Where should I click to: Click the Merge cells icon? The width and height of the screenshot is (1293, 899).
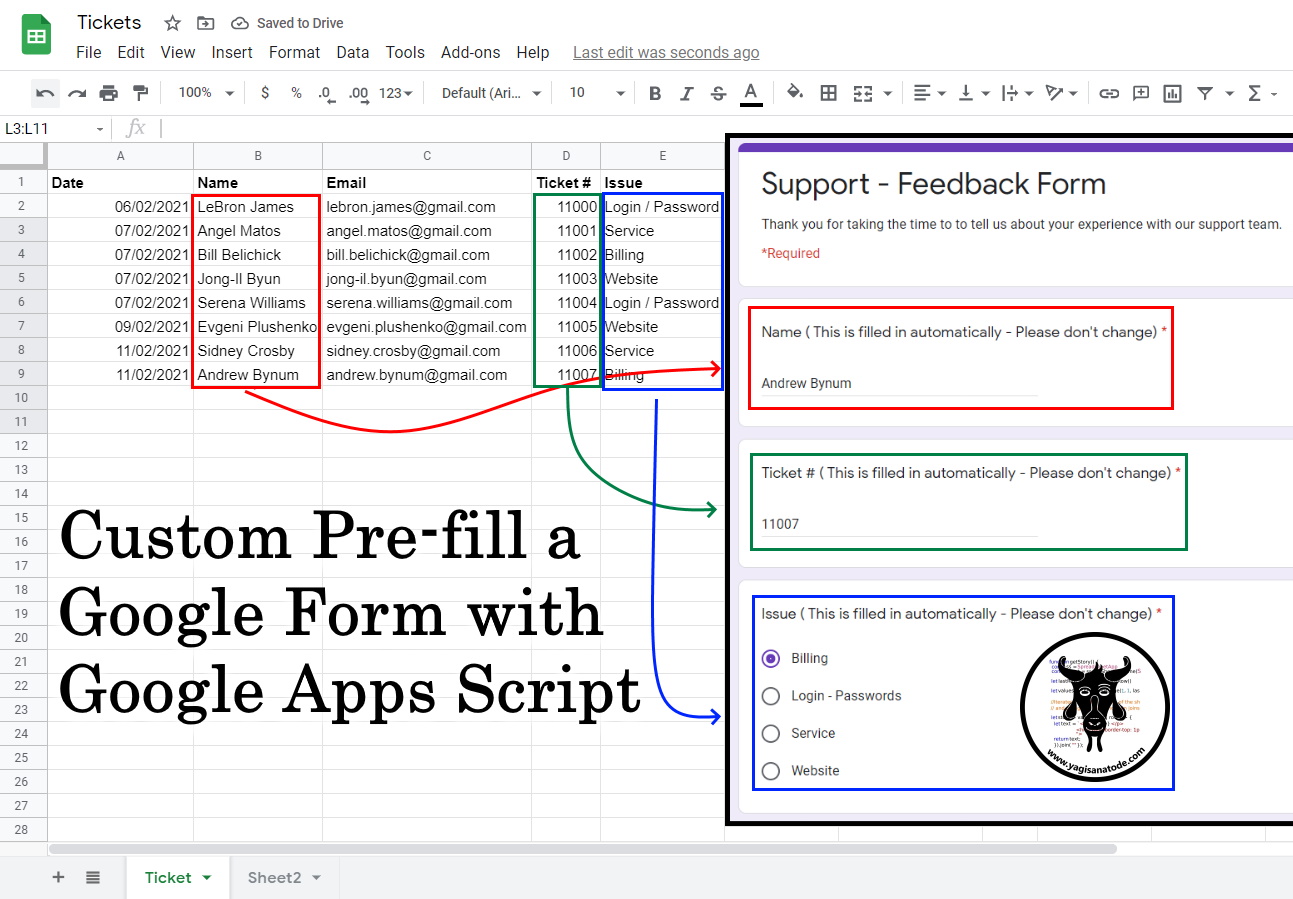(862, 93)
